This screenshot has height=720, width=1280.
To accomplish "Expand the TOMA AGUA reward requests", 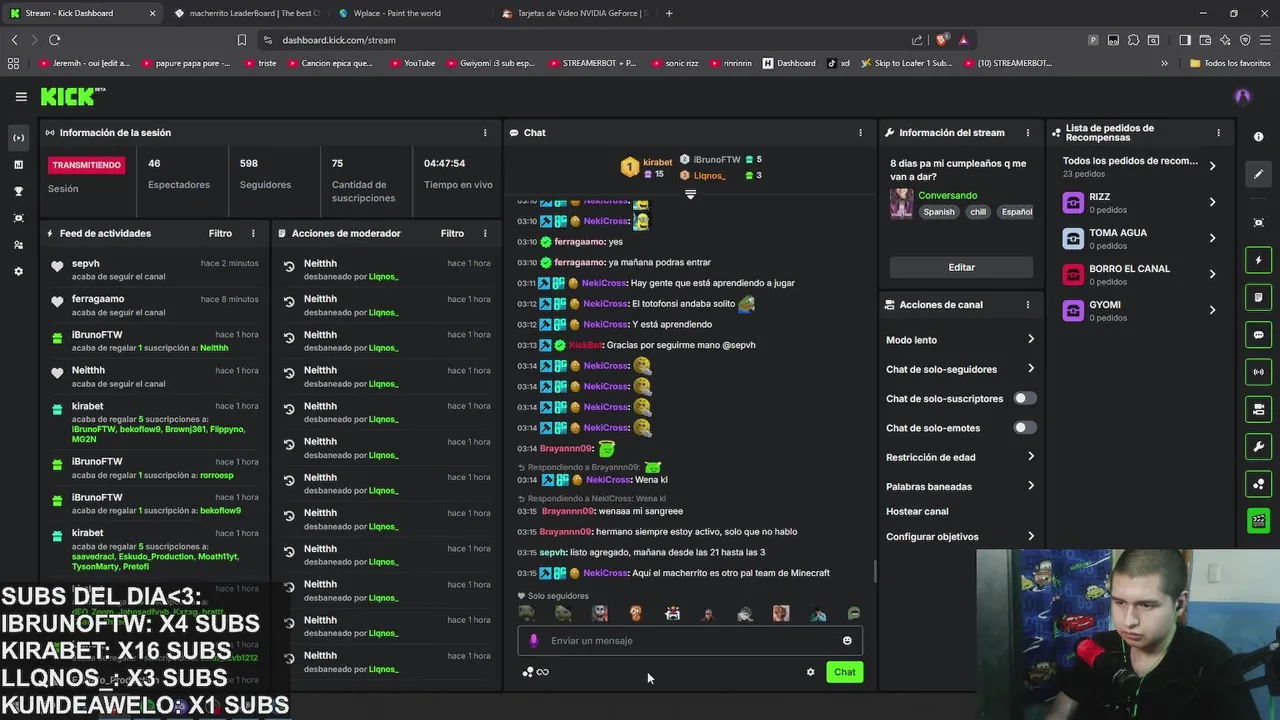I will [1212, 238].
